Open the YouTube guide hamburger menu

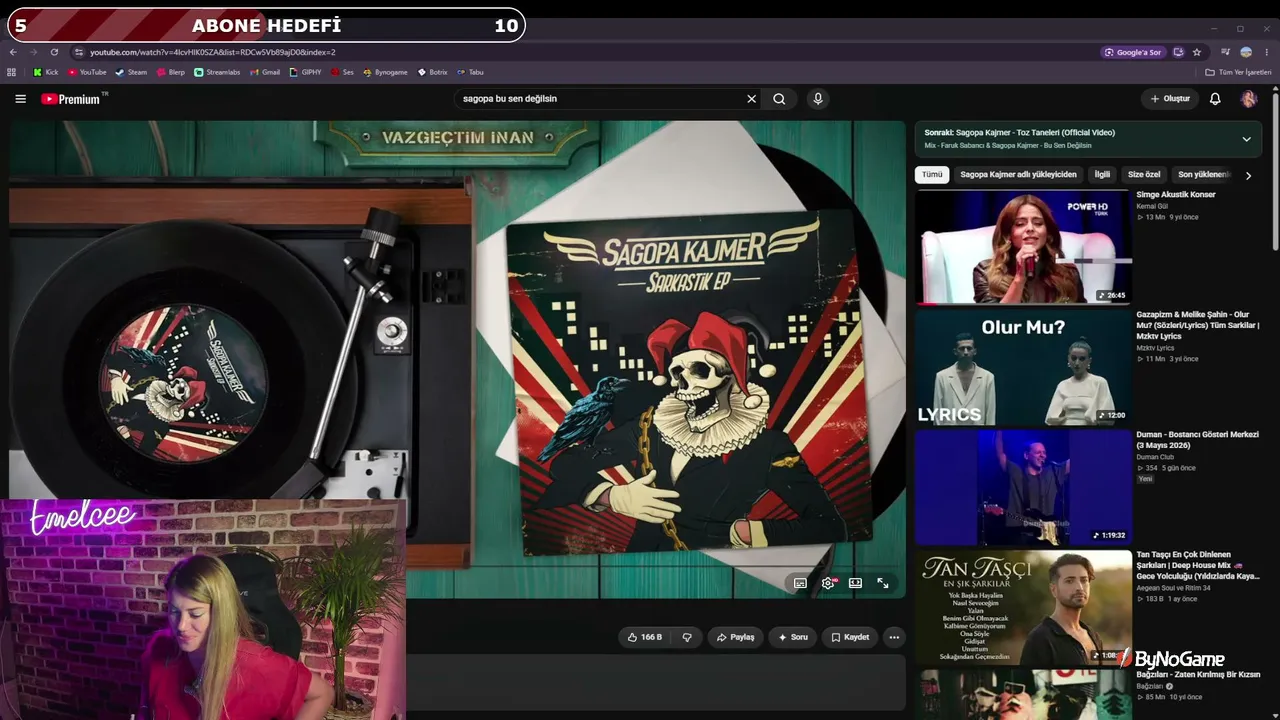[x=20, y=99]
